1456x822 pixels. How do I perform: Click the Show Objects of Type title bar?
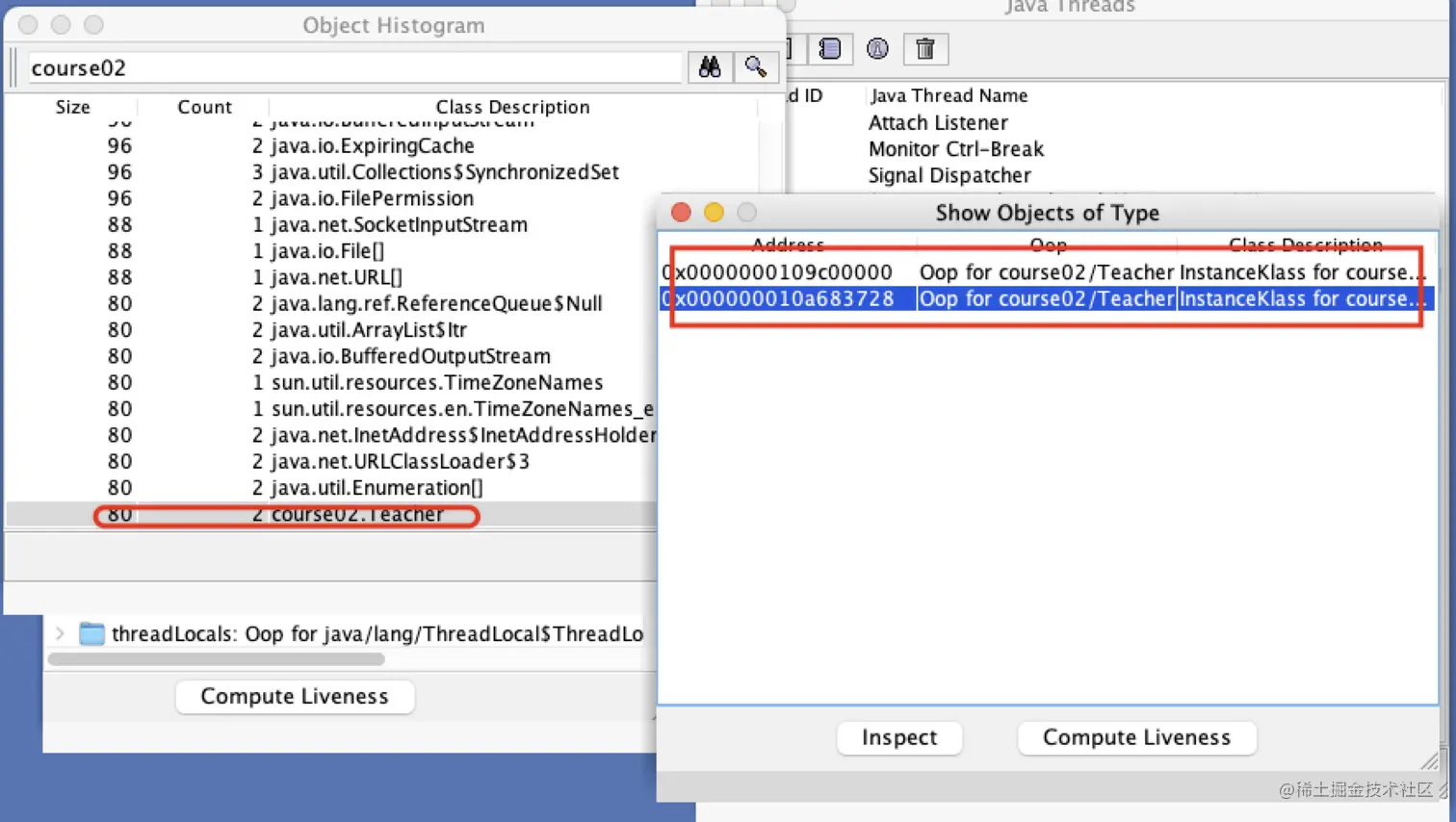(x=1048, y=213)
